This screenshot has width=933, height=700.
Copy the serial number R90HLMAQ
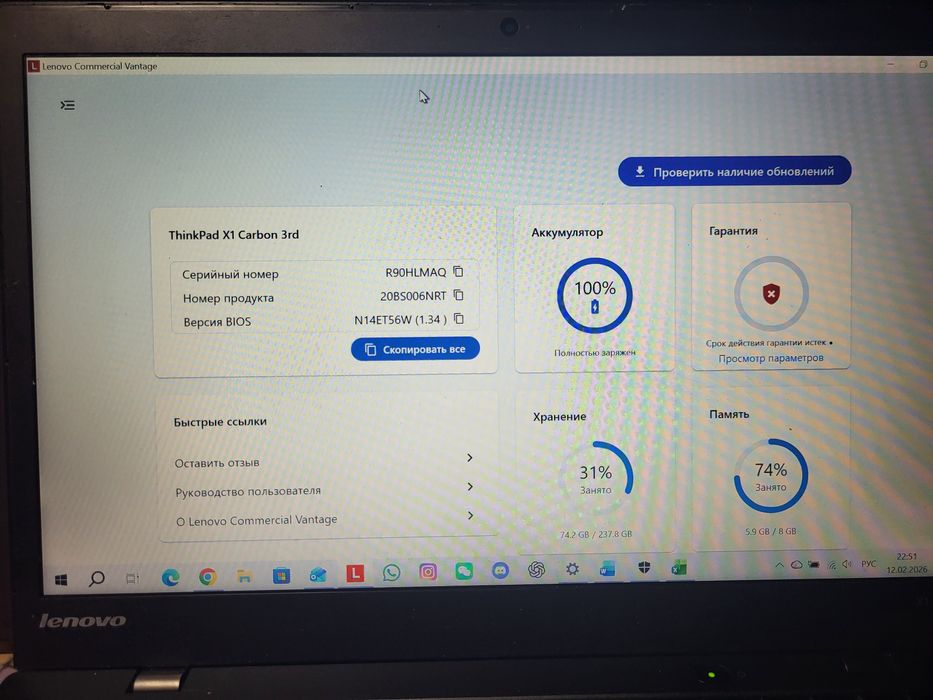[458, 271]
